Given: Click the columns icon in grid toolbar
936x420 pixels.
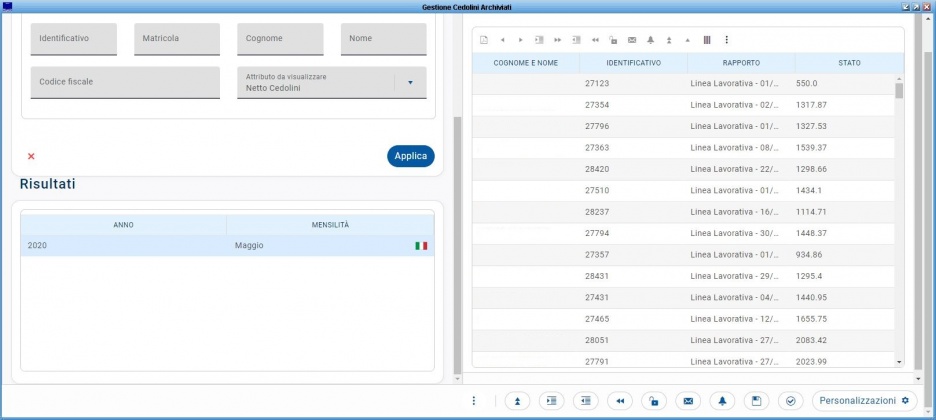Looking at the screenshot, I should pos(707,40).
